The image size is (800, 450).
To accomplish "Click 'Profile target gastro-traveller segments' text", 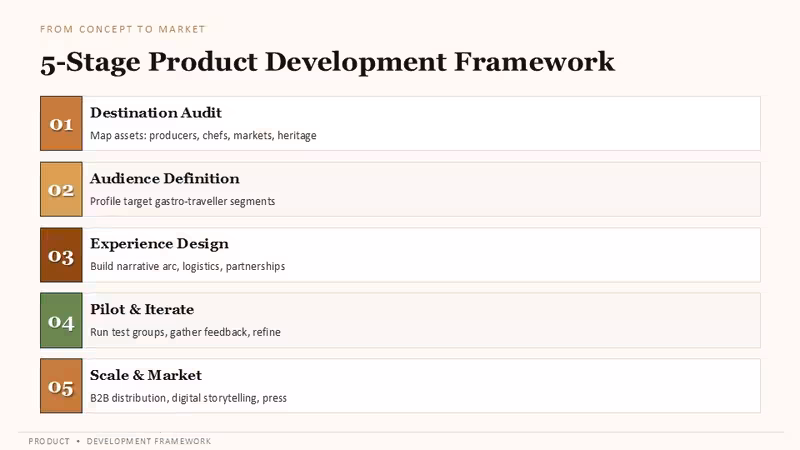I will pyautogui.click(x=183, y=202).
